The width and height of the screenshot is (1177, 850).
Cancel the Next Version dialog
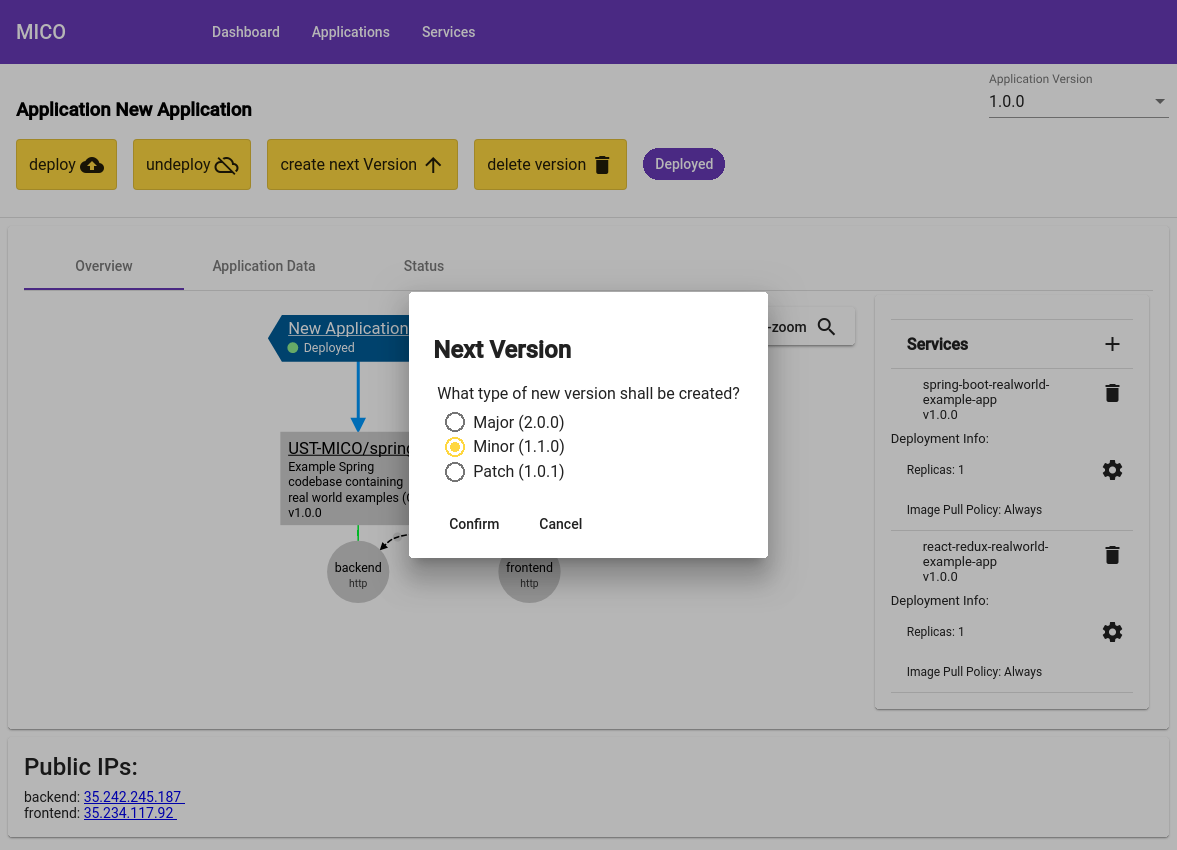tap(560, 524)
